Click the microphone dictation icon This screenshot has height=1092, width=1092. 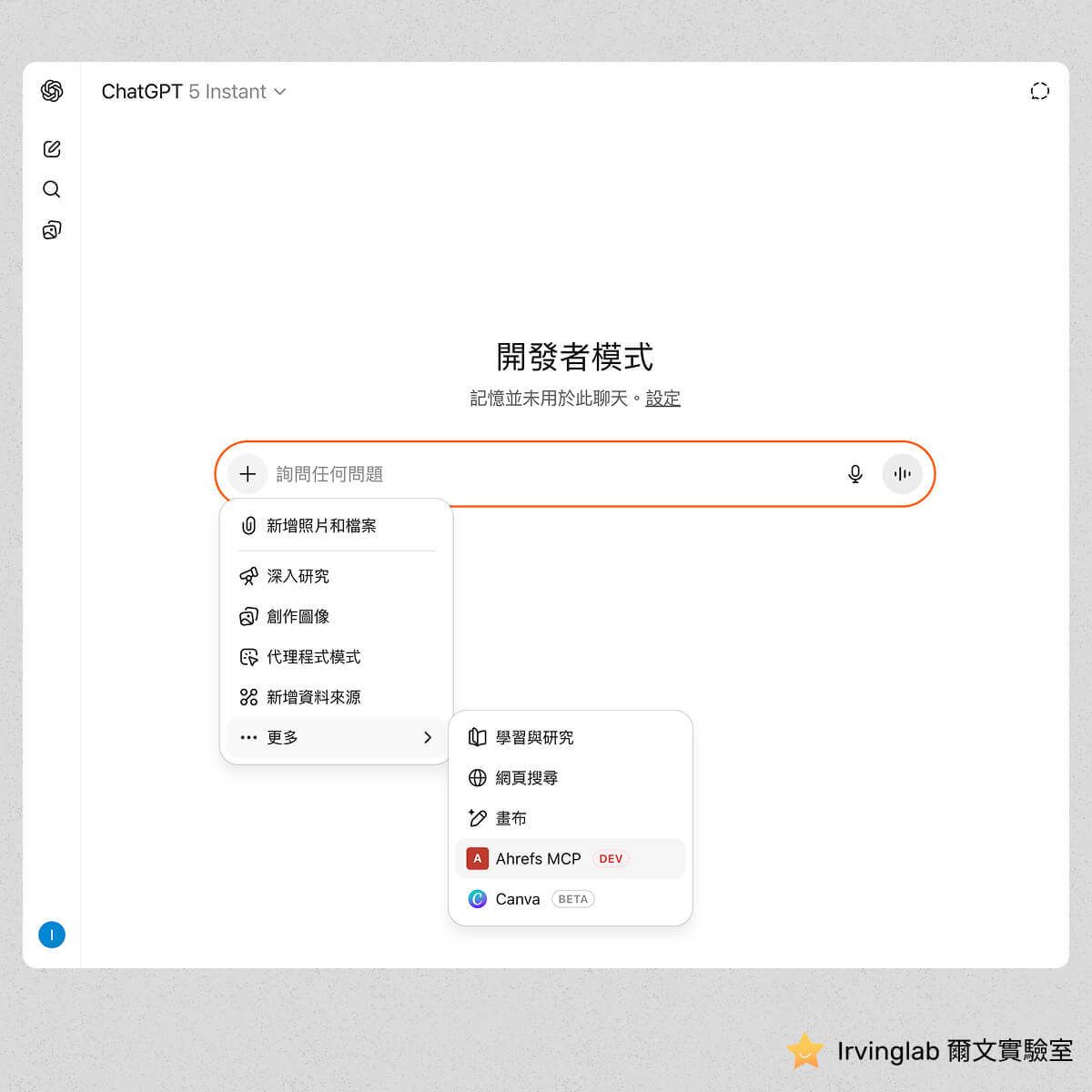coord(855,474)
